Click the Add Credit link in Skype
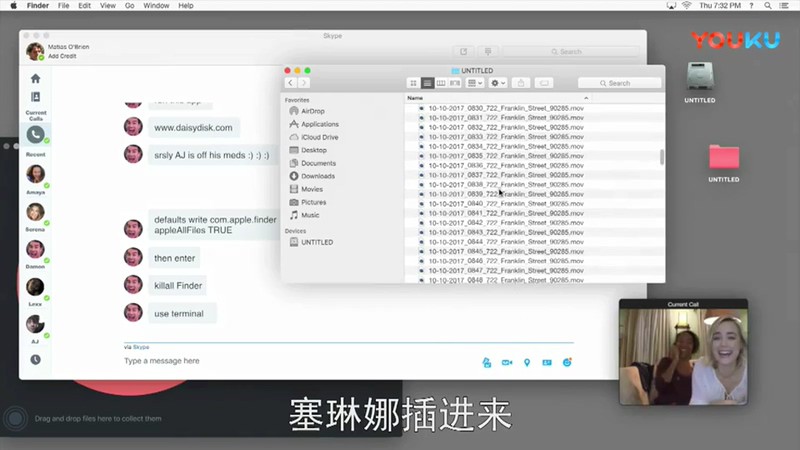Image resolution: width=800 pixels, height=450 pixels. (x=62, y=56)
